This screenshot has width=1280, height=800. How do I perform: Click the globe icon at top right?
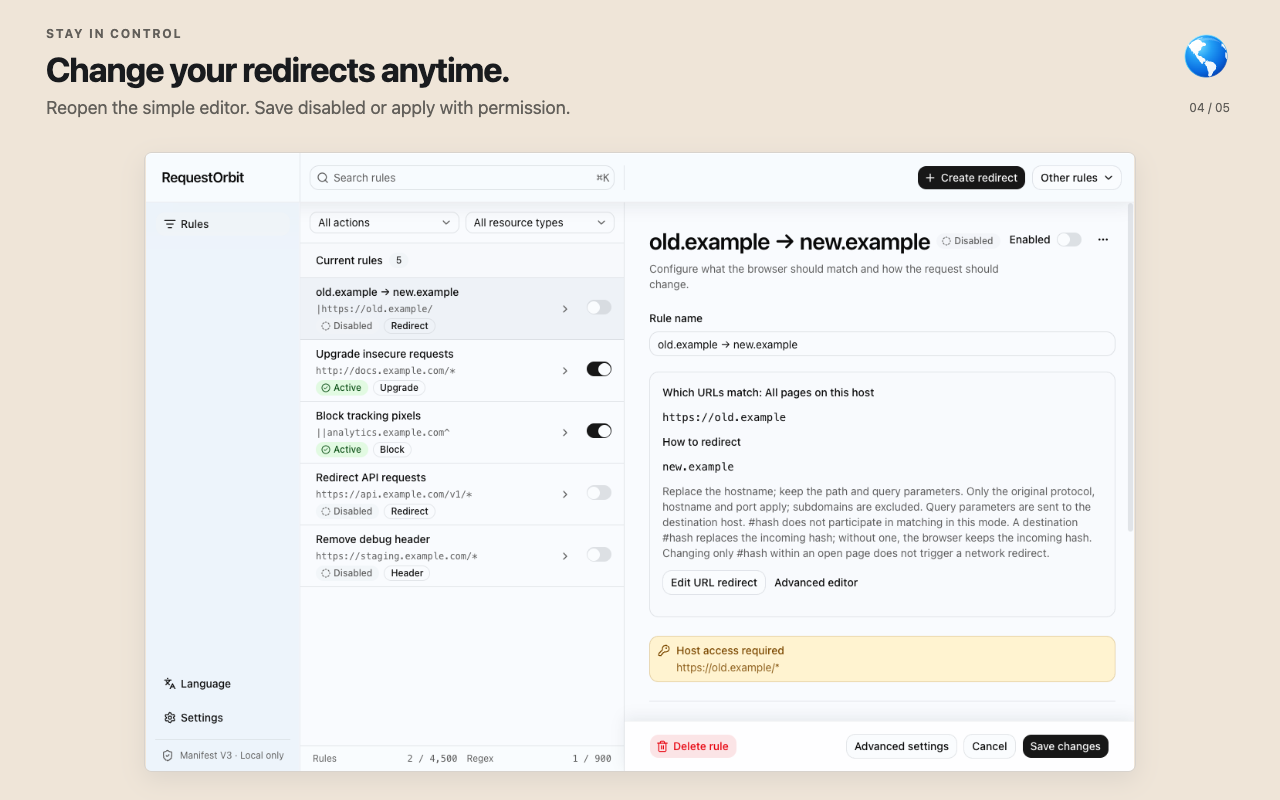point(1206,56)
